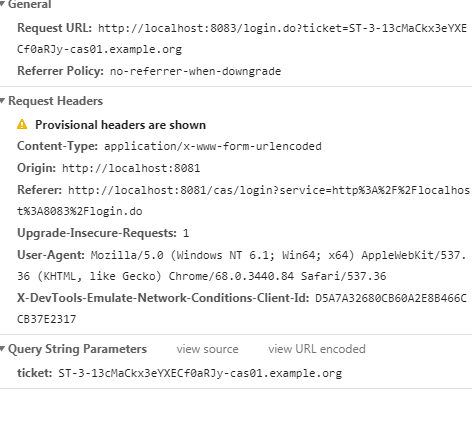Click the view source link
Viewport: 472px width, 423px height.
[207, 349]
